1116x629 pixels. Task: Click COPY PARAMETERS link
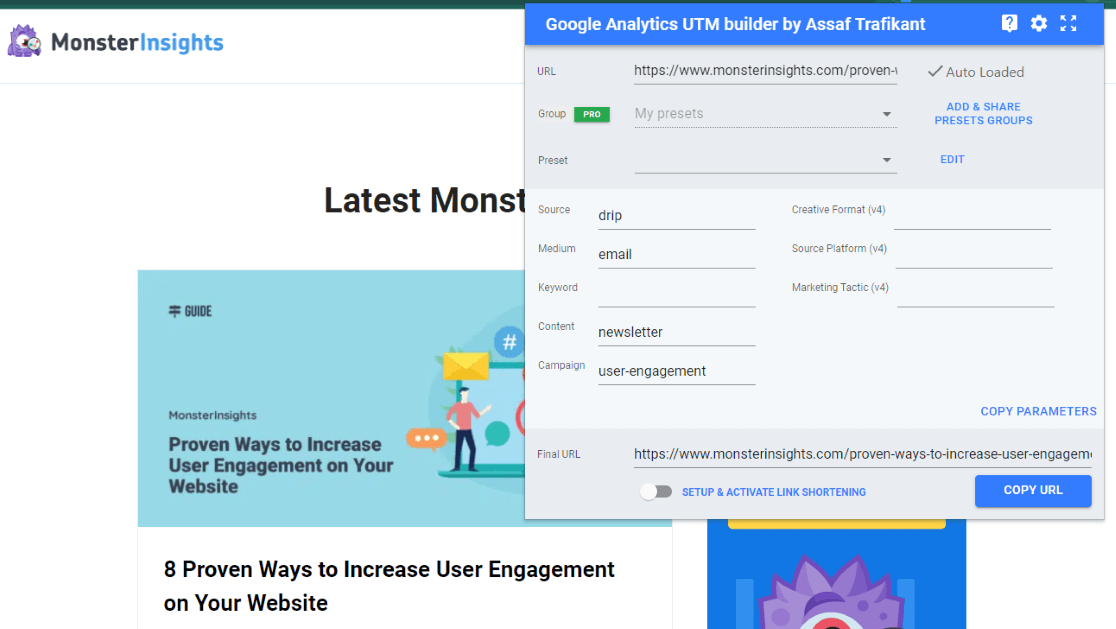point(1038,410)
